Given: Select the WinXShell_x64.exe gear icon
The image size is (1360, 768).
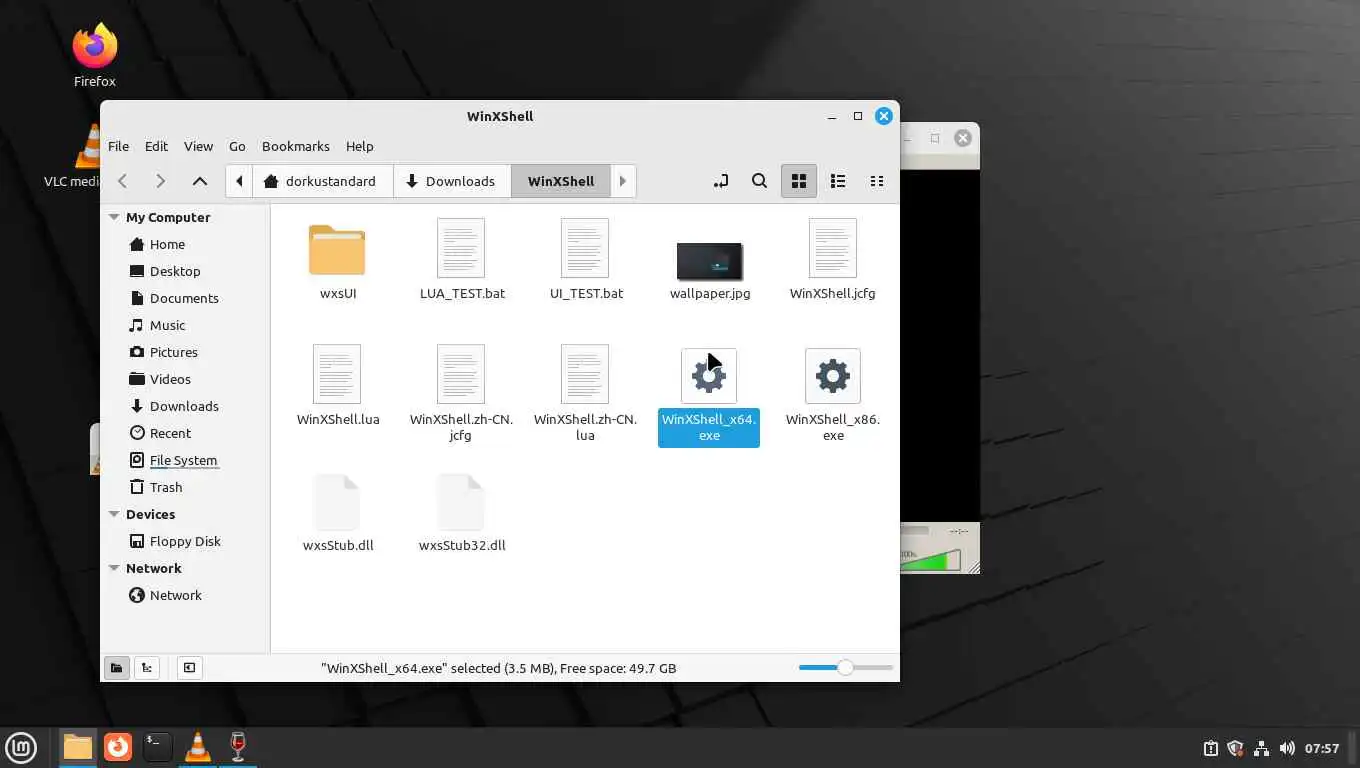Looking at the screenshot, I should coord(709,376).
